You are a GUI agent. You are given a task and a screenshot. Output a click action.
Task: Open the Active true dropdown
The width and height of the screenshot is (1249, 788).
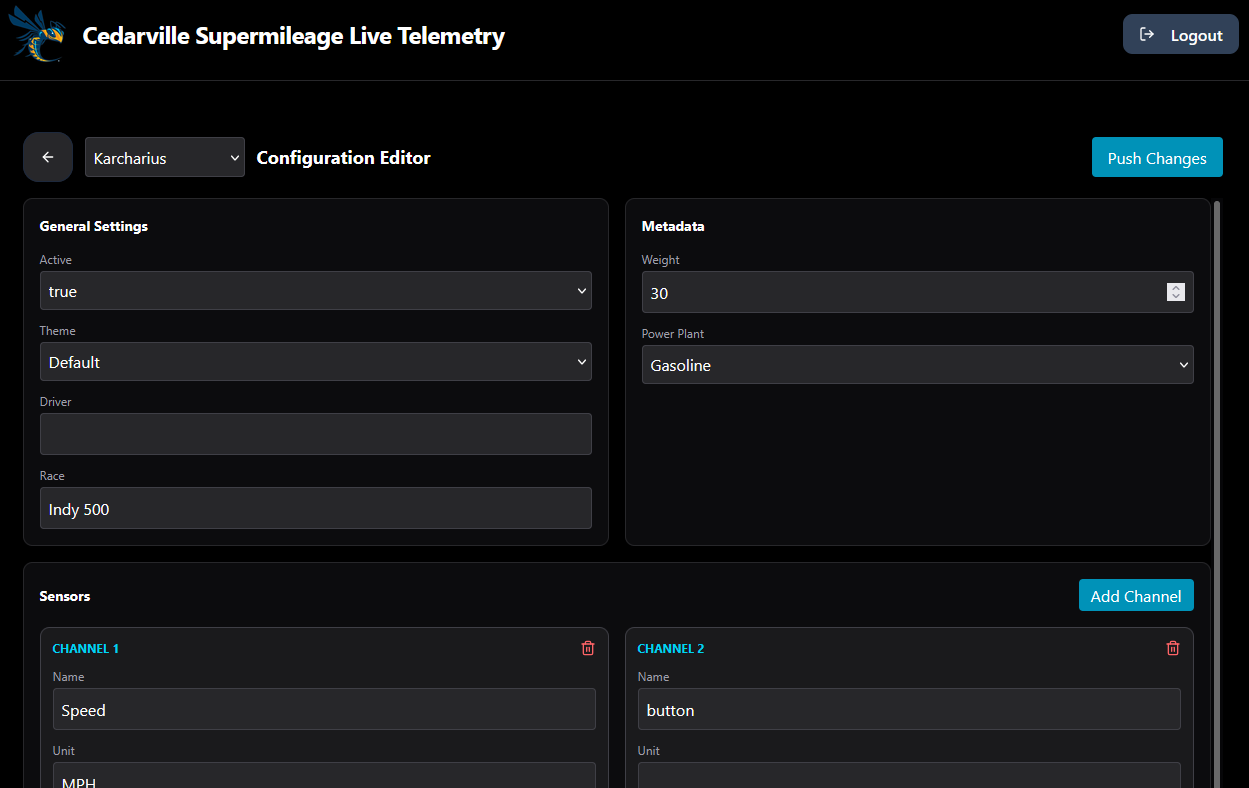coord(316,290)
